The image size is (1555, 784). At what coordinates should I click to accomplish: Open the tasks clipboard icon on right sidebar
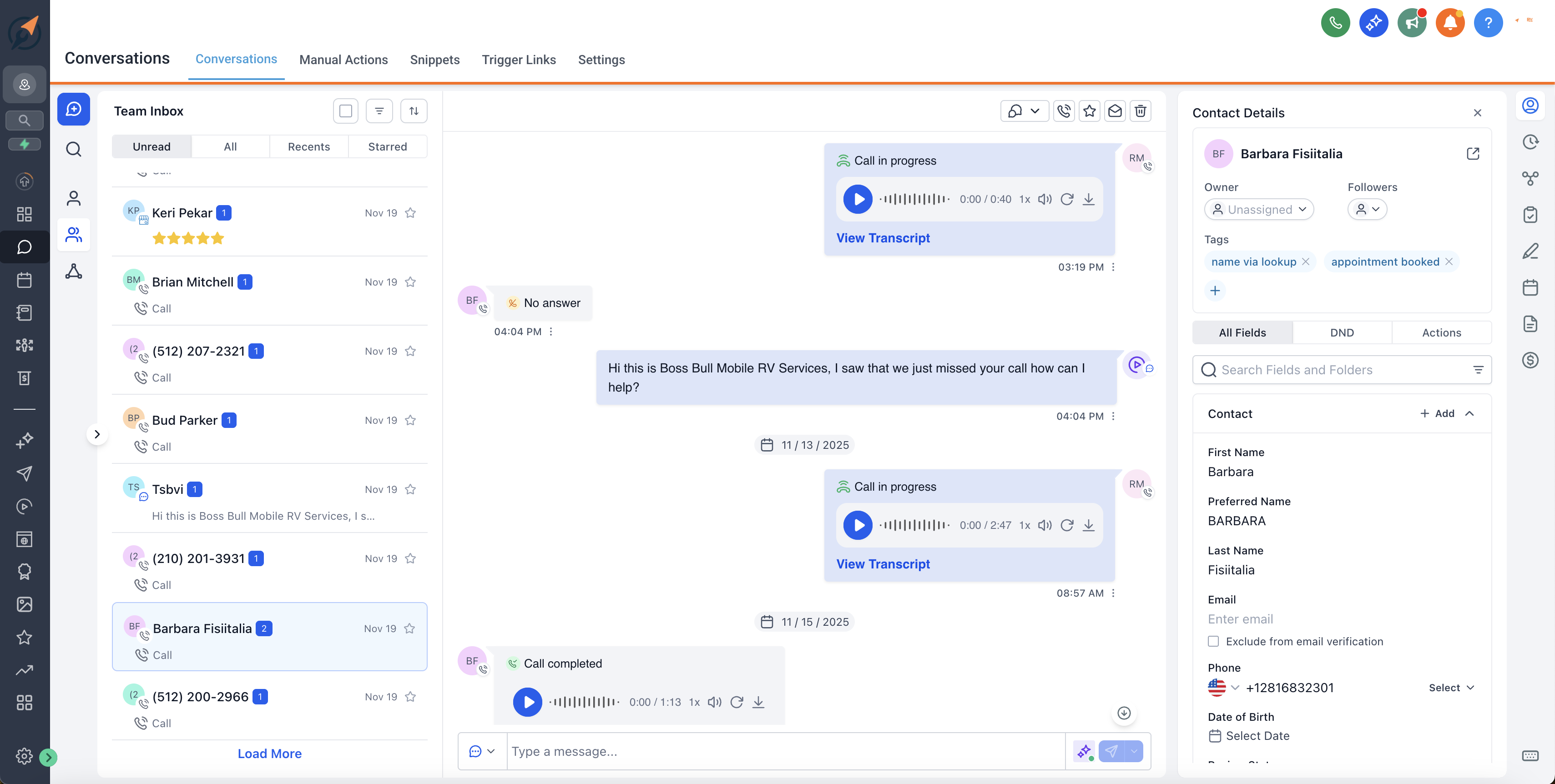tap(1531, 215)
